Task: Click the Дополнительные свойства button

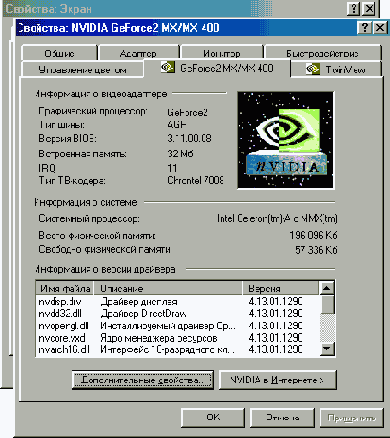Action: tap(143, 380)
